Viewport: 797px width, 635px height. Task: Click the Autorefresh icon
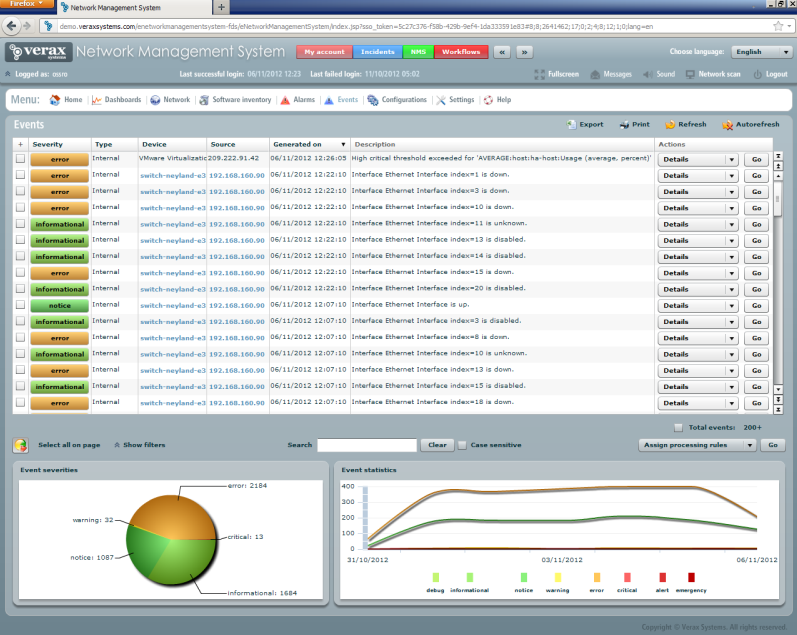[727, 125]
